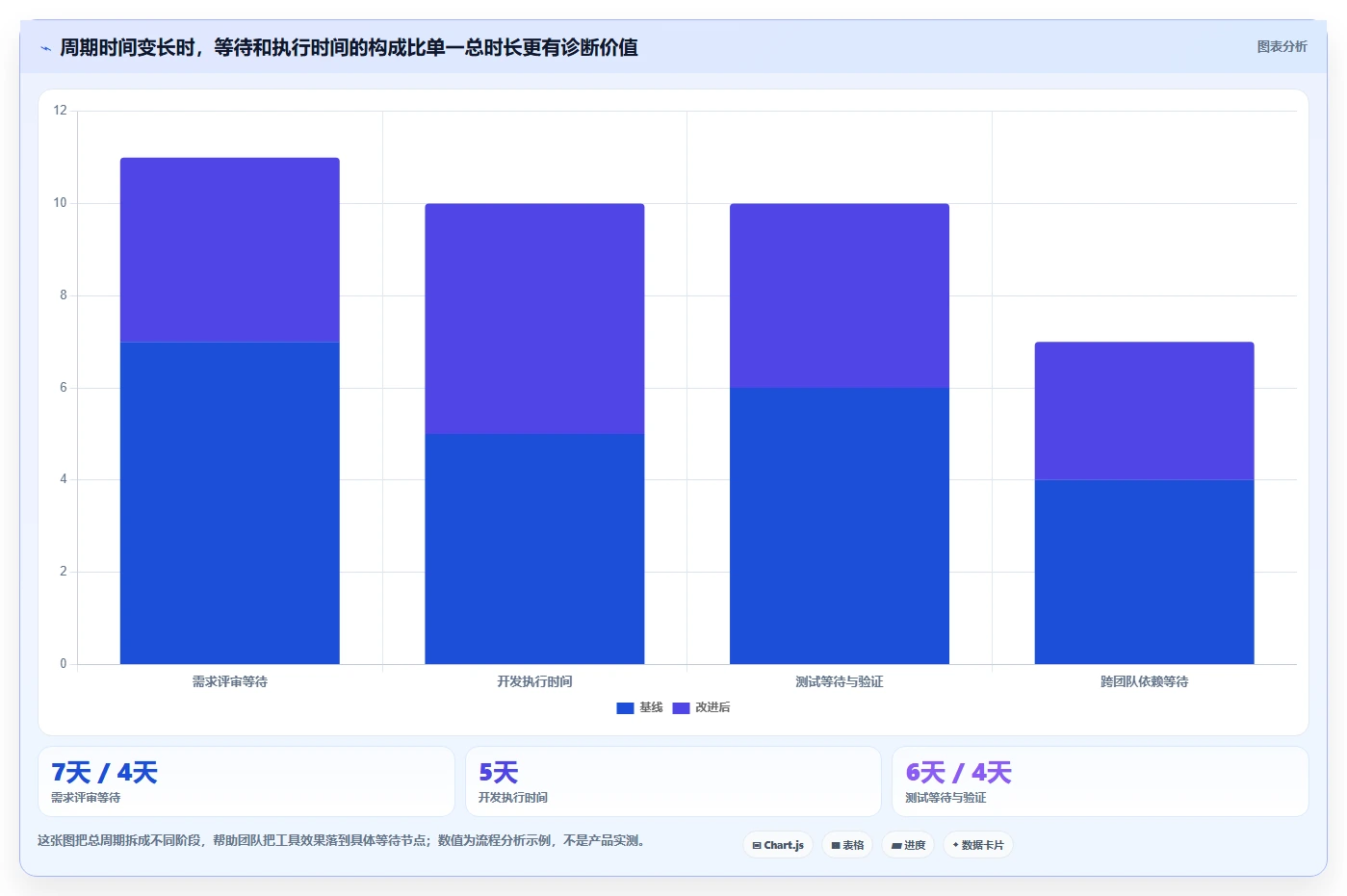
Task: Click the baseline bar segment for 测试等待与验证
Action: click(840, 525)
